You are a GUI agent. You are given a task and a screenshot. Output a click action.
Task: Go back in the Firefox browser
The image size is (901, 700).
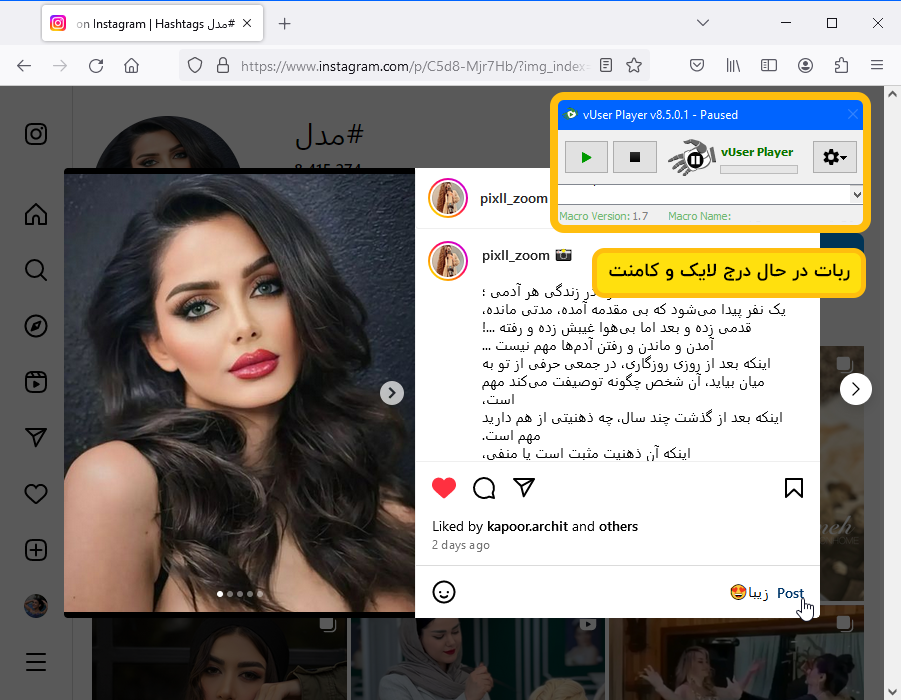pyautogui.click(x=24, y=66)
